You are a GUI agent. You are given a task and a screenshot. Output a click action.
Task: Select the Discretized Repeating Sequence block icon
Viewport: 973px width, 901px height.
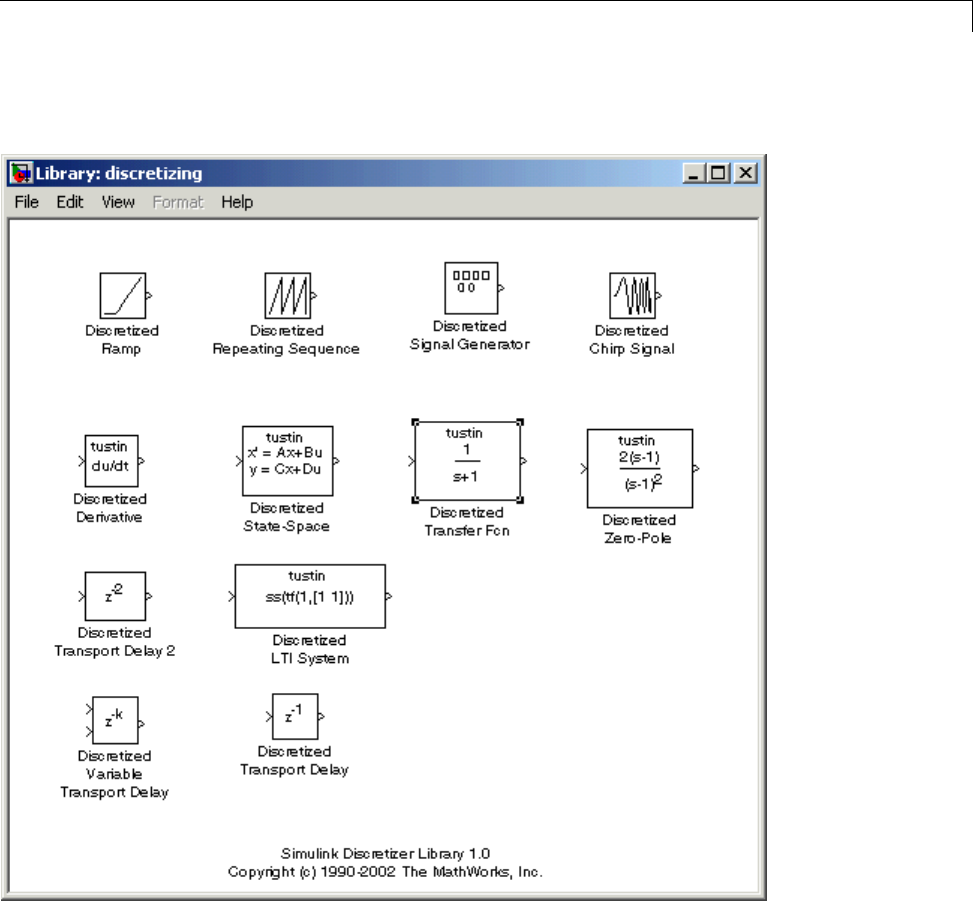point(288,296)
